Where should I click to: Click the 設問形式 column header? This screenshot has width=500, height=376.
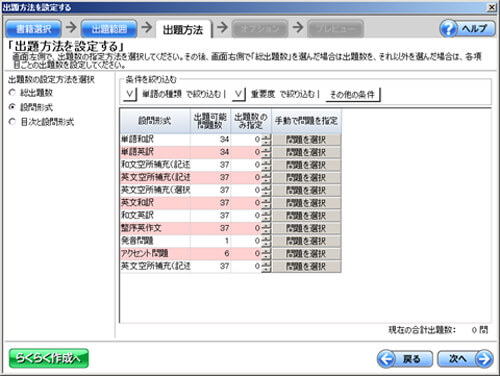[x=155, y=121]
